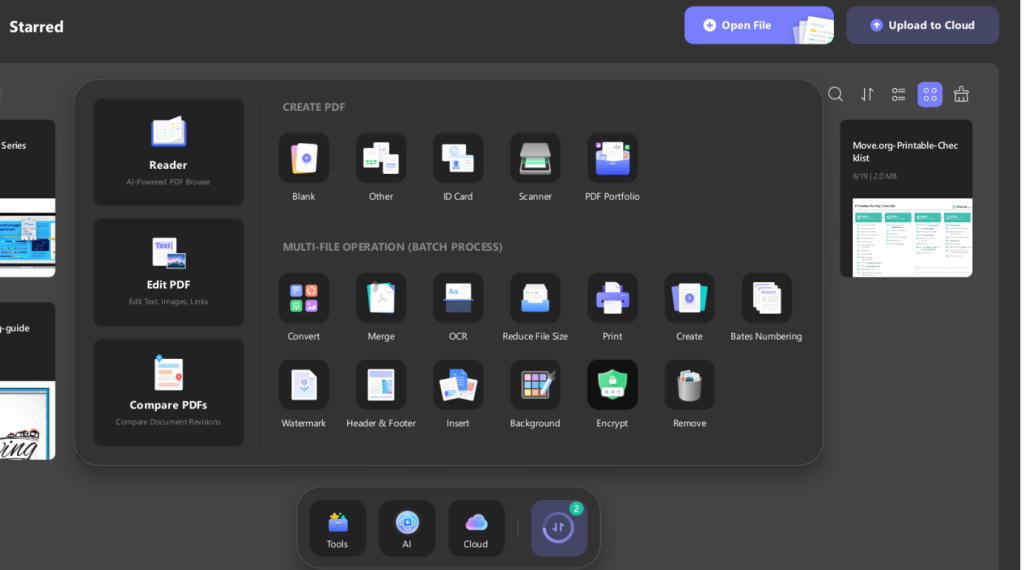Open the Compare PDFs panel

click(x=168, y=392)
